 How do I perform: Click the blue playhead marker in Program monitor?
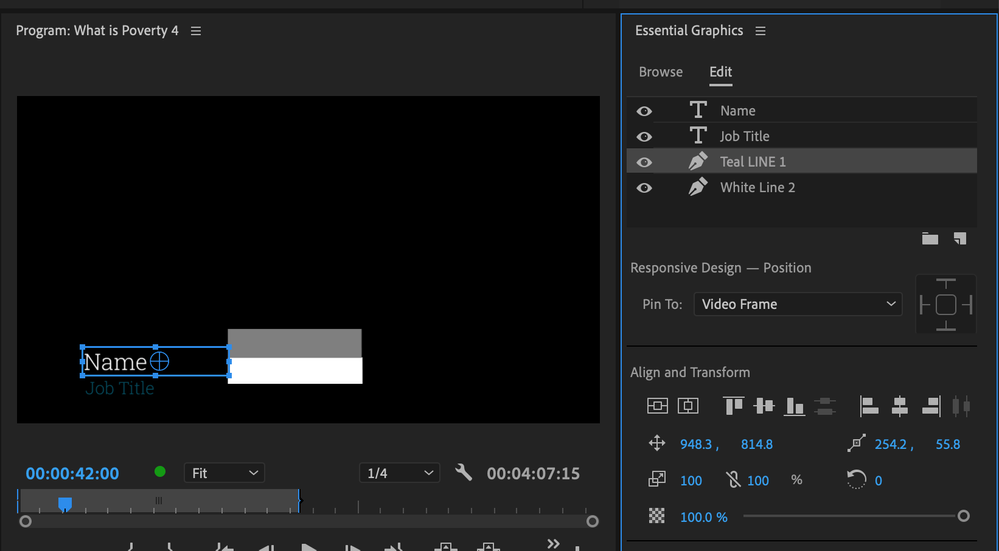click(x=65, y=504)
